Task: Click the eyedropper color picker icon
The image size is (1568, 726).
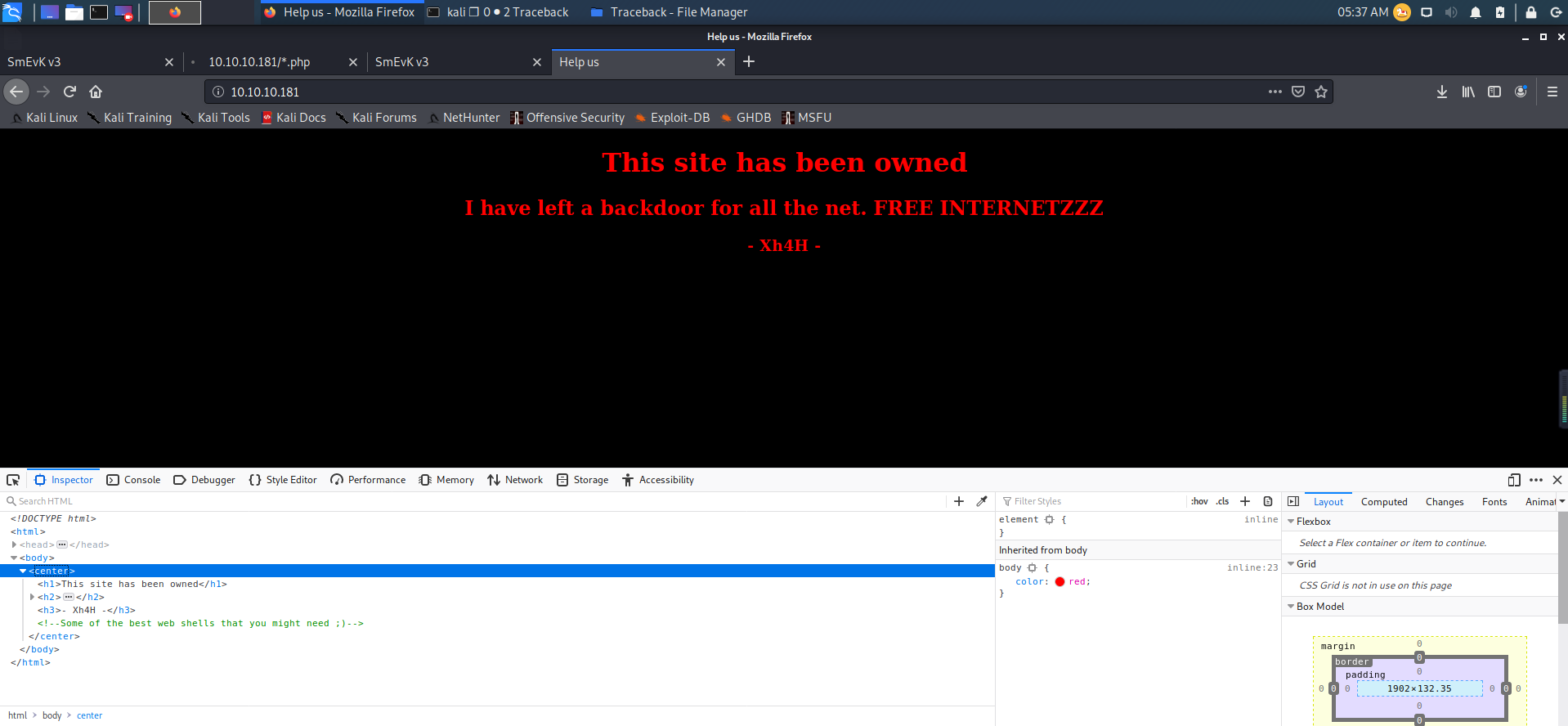Action: coord(982,501)
